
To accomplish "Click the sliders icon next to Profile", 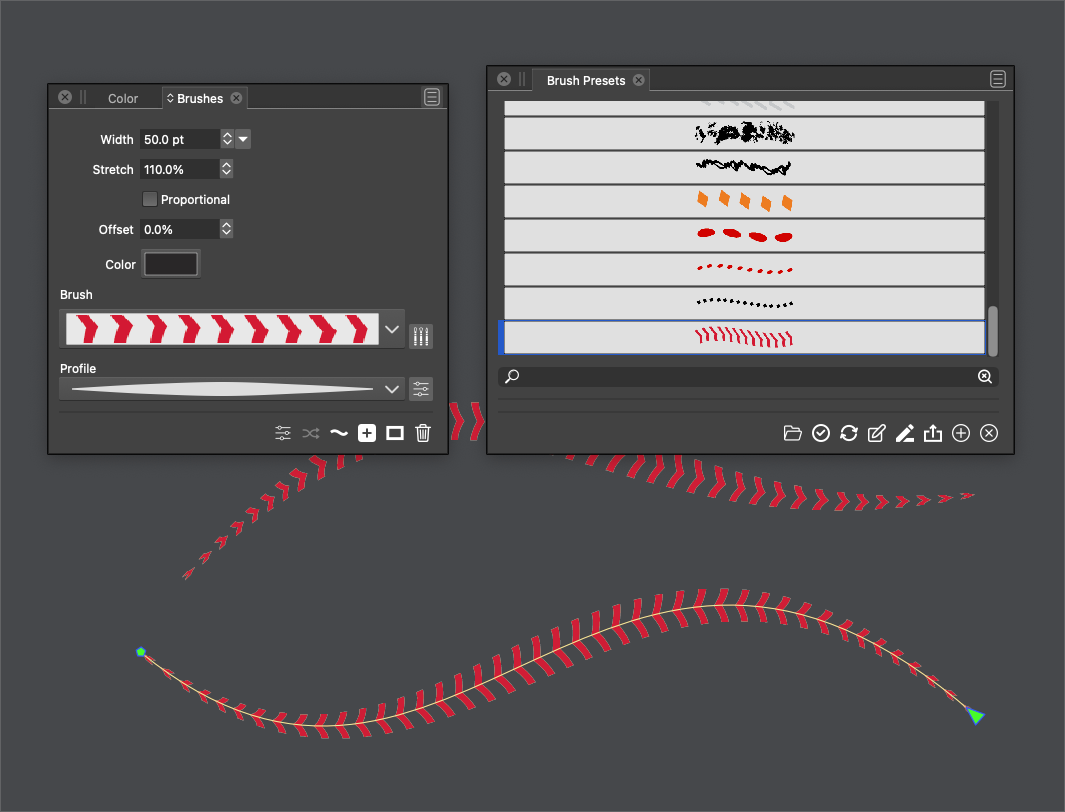I will (421, 389).
